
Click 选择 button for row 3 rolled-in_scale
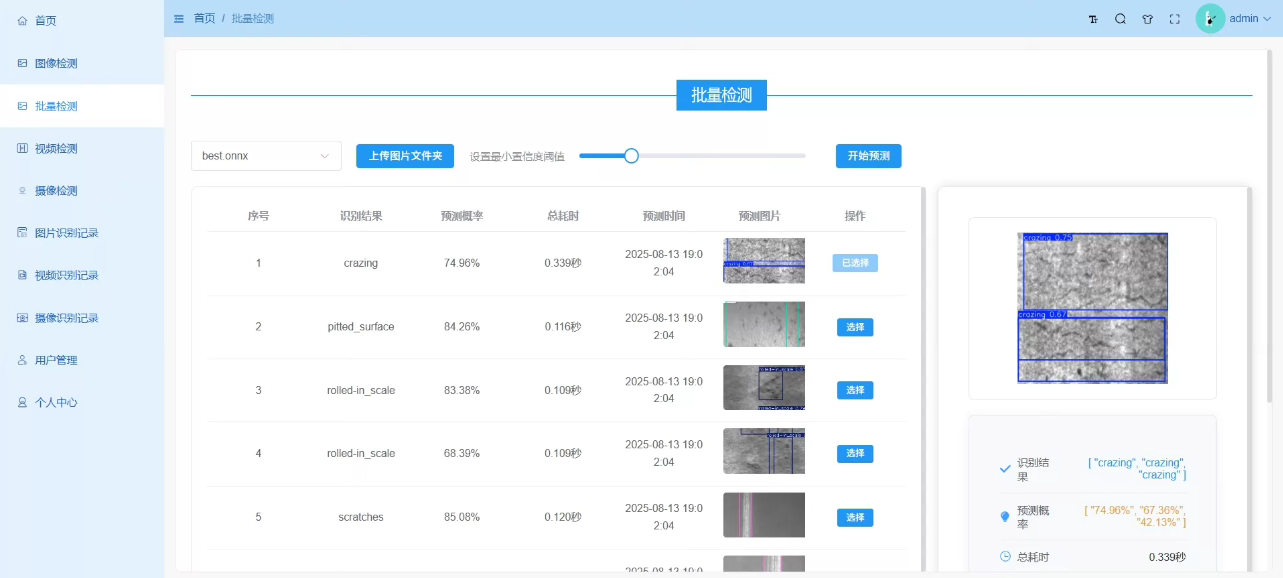pyautogui.click(x=855, y=390)
